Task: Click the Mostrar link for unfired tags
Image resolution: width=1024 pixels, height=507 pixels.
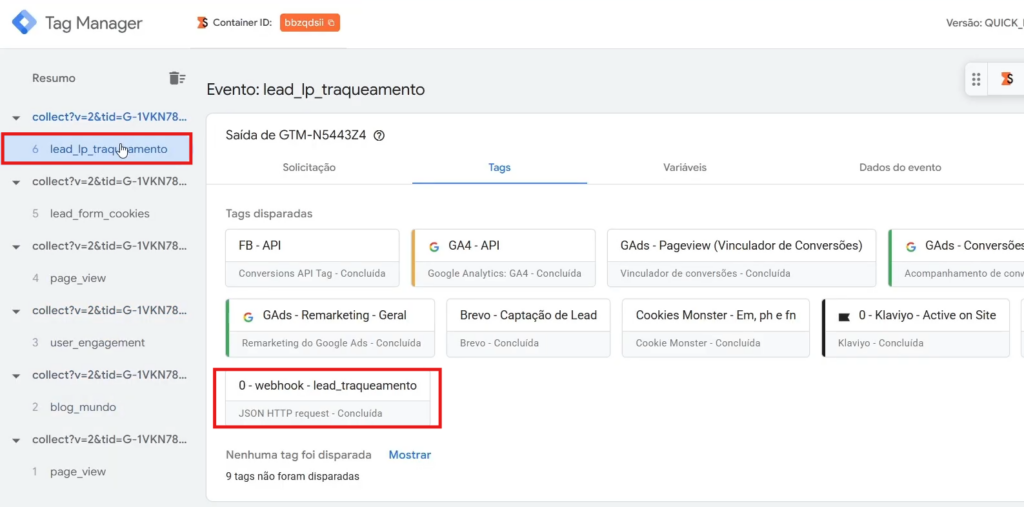Action: pos(410,455)
